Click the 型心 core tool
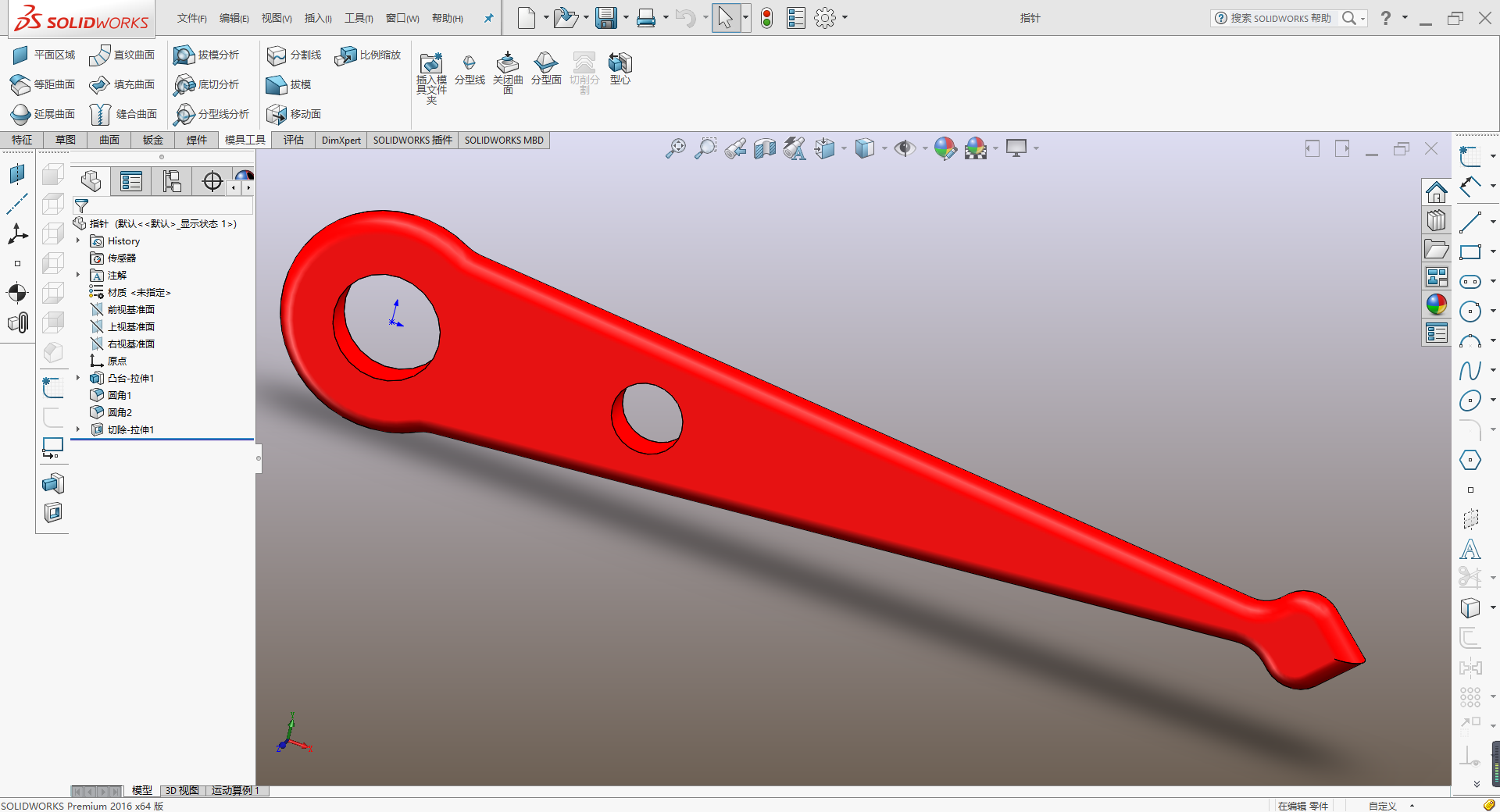This screenshot has height=812, width=1500. coord(620,69)
